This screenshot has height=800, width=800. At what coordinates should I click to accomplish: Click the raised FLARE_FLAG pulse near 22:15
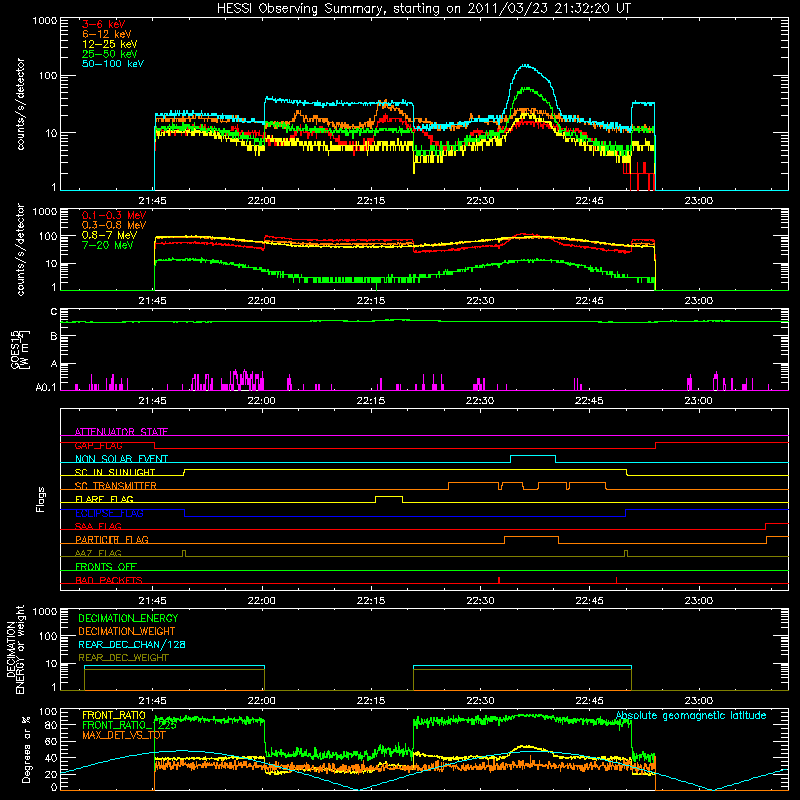point(389,497)
